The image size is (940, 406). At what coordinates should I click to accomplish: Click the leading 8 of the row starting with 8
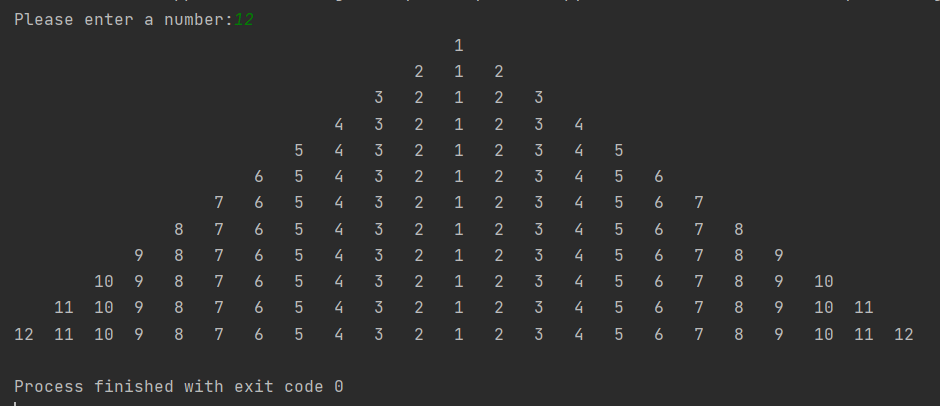tap(179, 230)
